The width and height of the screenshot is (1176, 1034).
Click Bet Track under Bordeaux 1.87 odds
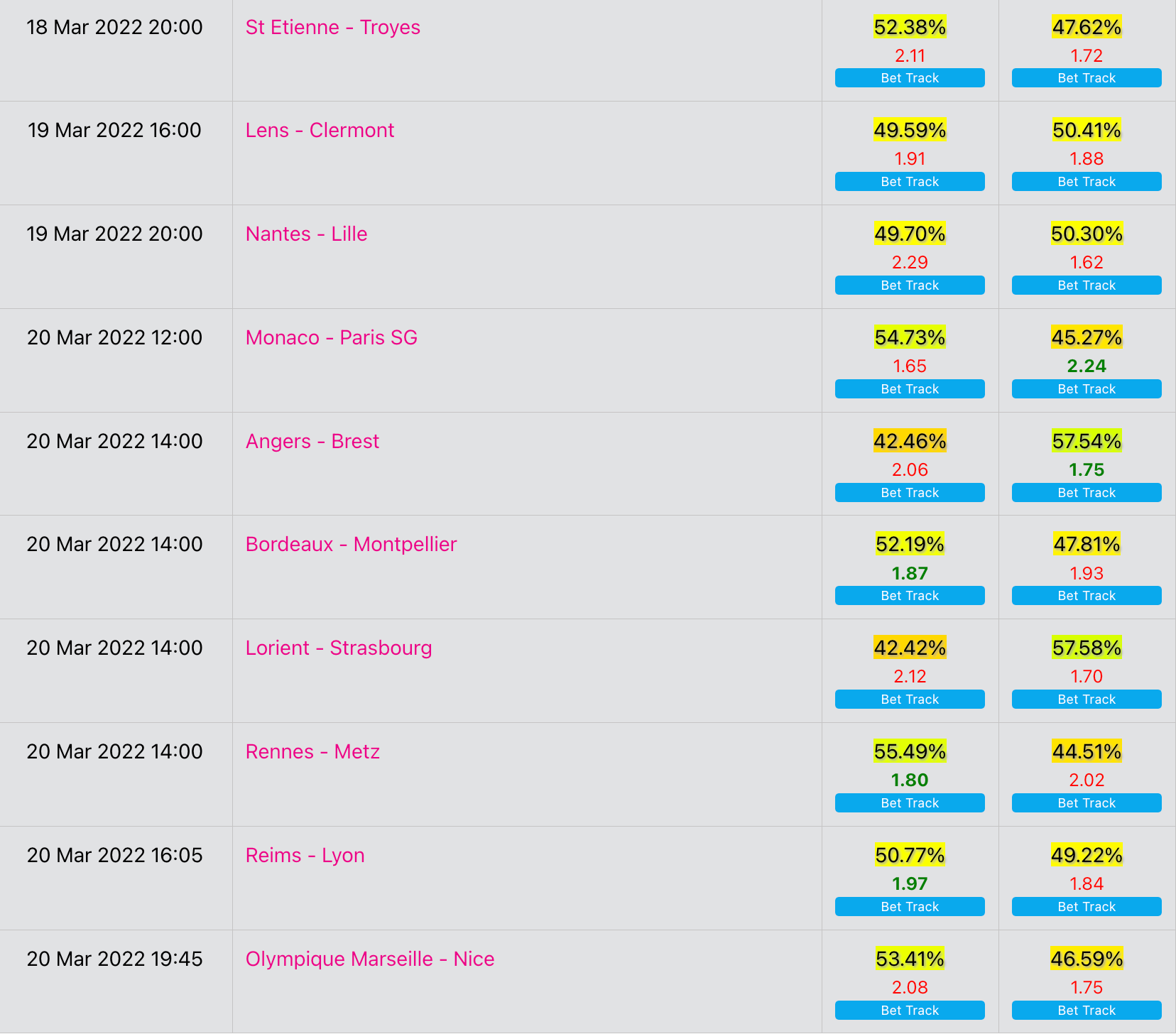(x=910, y=596)
